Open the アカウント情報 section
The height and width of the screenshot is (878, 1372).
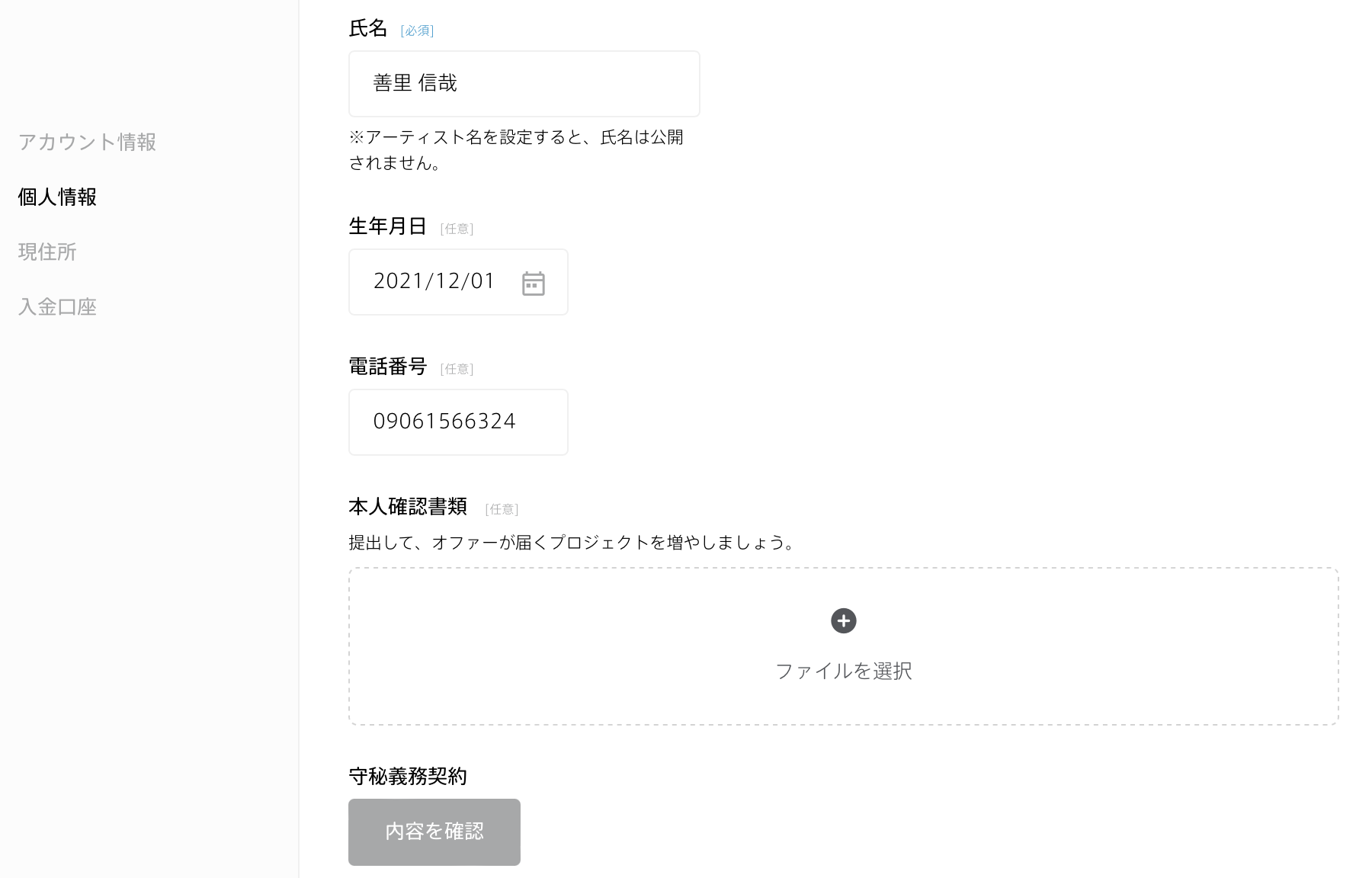tap(87, 142)
